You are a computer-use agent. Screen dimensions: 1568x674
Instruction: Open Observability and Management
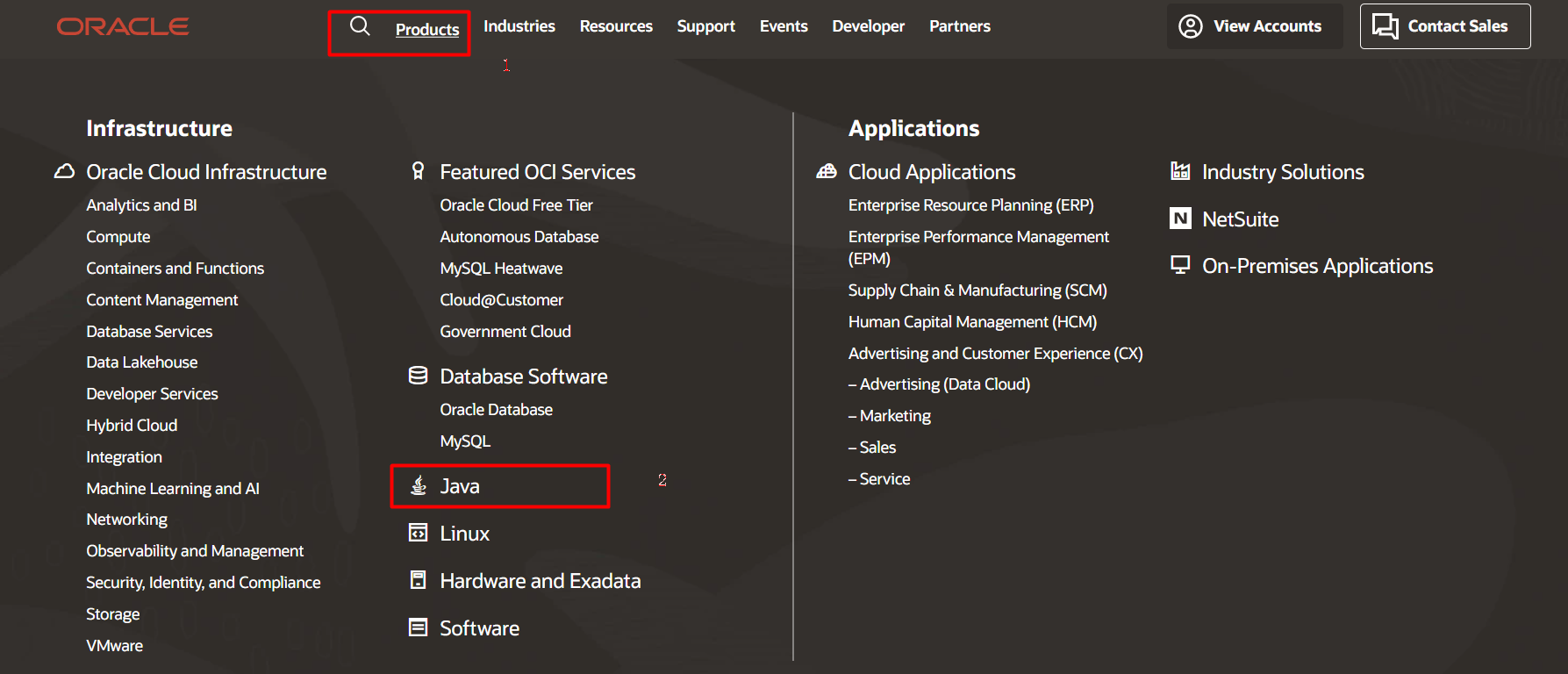(x=195, y=551)
